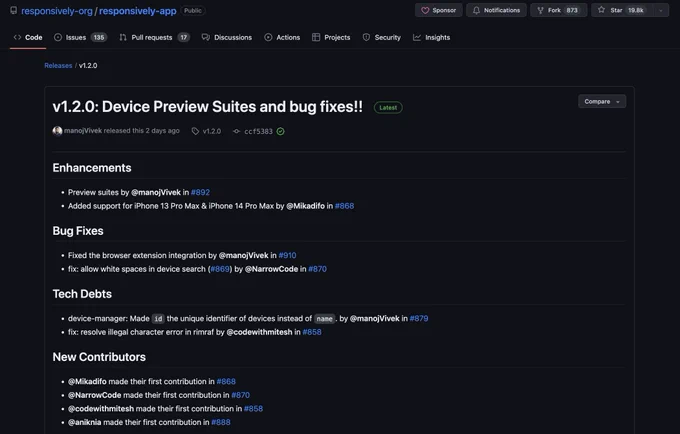Click @aniknia under New Contributors
680x434 pixels.
pos(85,422)
